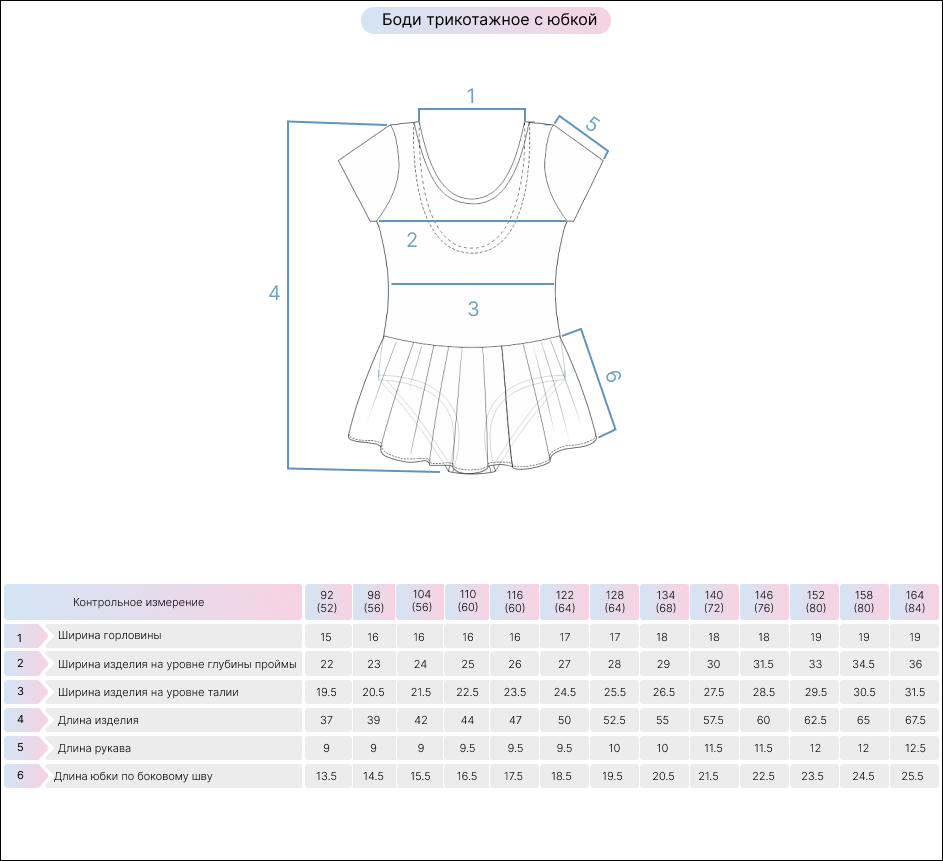
Task: Click the "Длина юбки по боковому шву" label
Action: point(133,776)
